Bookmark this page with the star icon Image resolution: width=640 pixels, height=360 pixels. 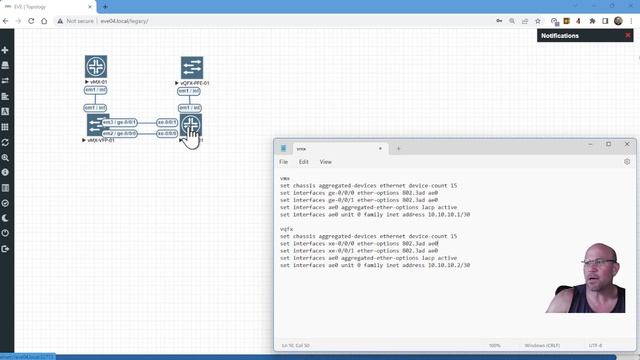tap(538, 21)
